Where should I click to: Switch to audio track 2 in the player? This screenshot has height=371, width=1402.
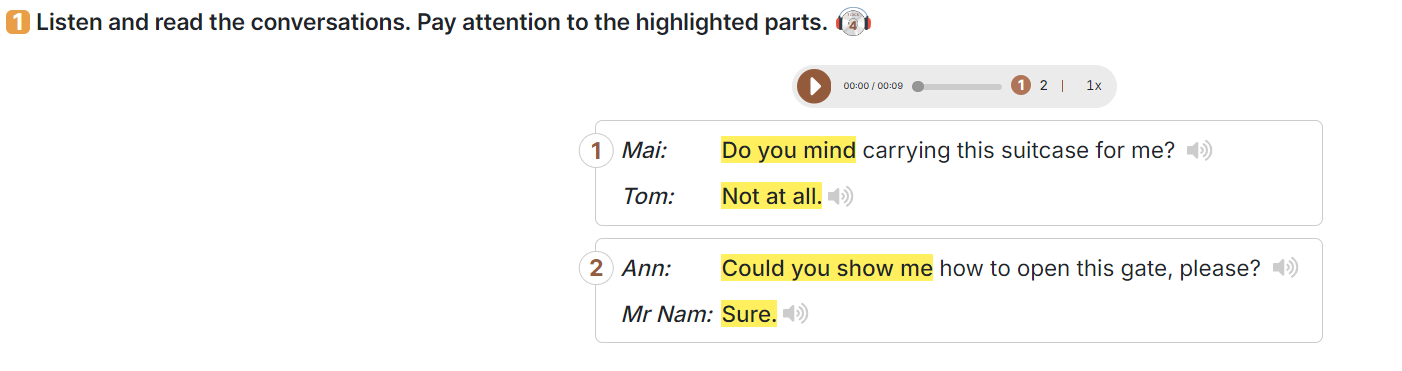coord(1043,86)
